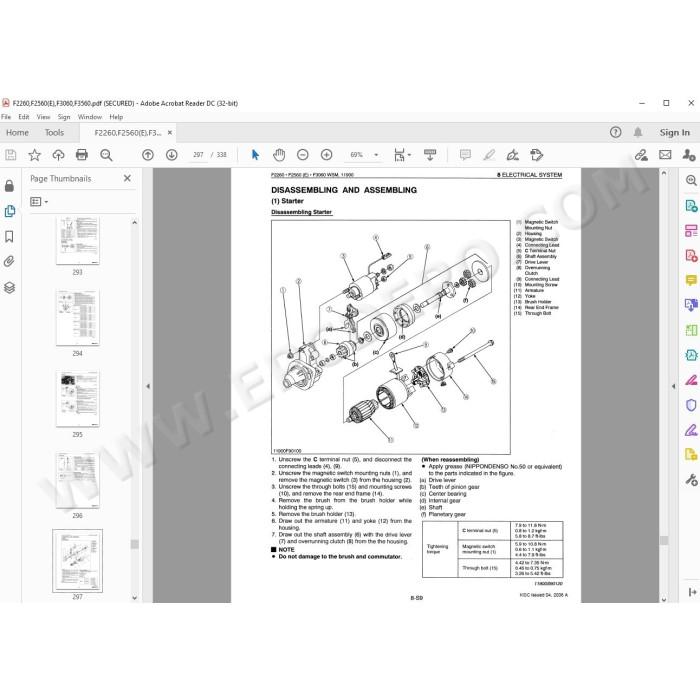Switch to the Home tab
The image size is (700, 700).
17,133
